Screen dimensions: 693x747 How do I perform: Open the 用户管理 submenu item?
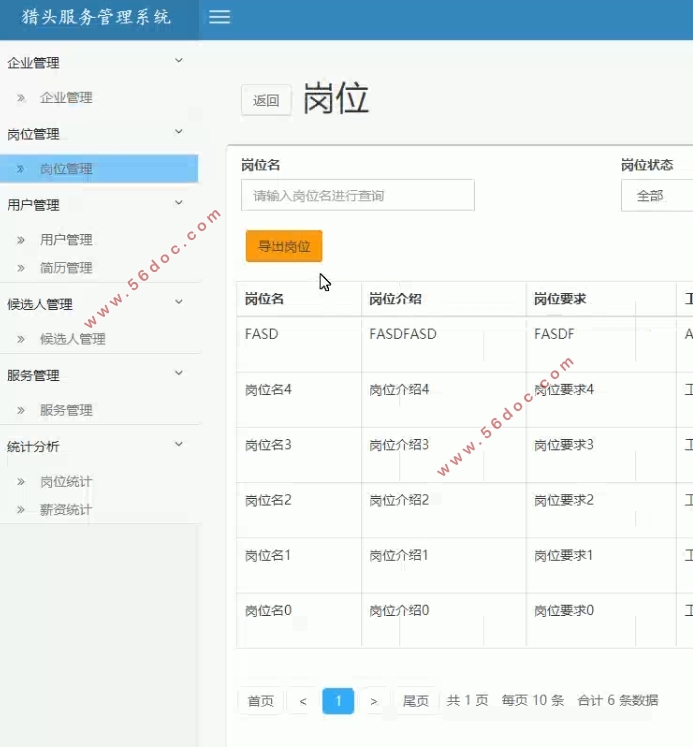[66, 240]
